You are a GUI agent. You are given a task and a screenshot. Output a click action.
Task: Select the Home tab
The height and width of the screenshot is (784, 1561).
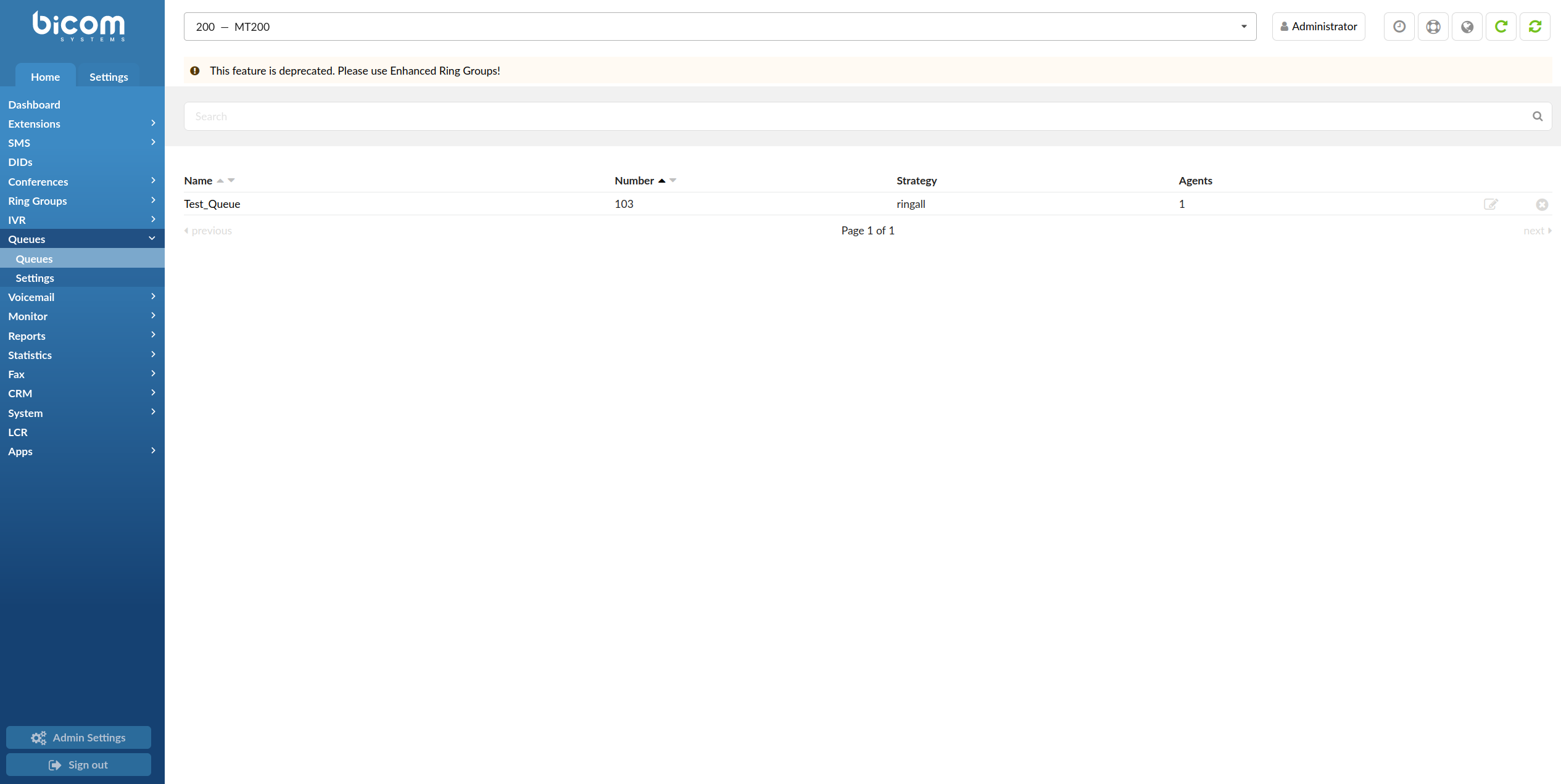click(45, 76)
